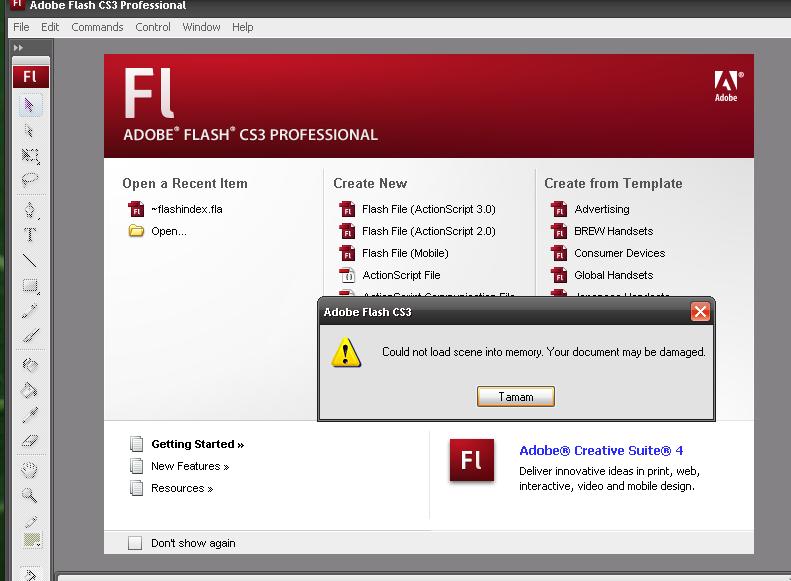The width and height of the screenshot is (791, 581).
Task: Create Flash File (ActionScript 3.0)
Action: (429, 209)
